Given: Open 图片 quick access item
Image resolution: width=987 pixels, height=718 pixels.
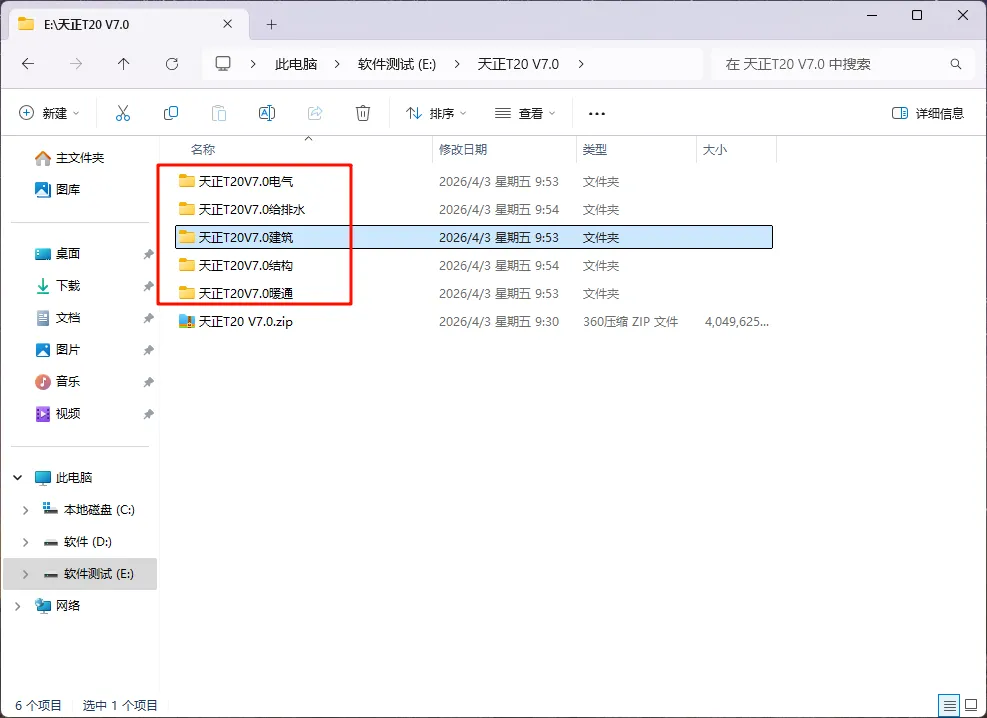Looking at the screenshot, I should [x=57, y=350].
